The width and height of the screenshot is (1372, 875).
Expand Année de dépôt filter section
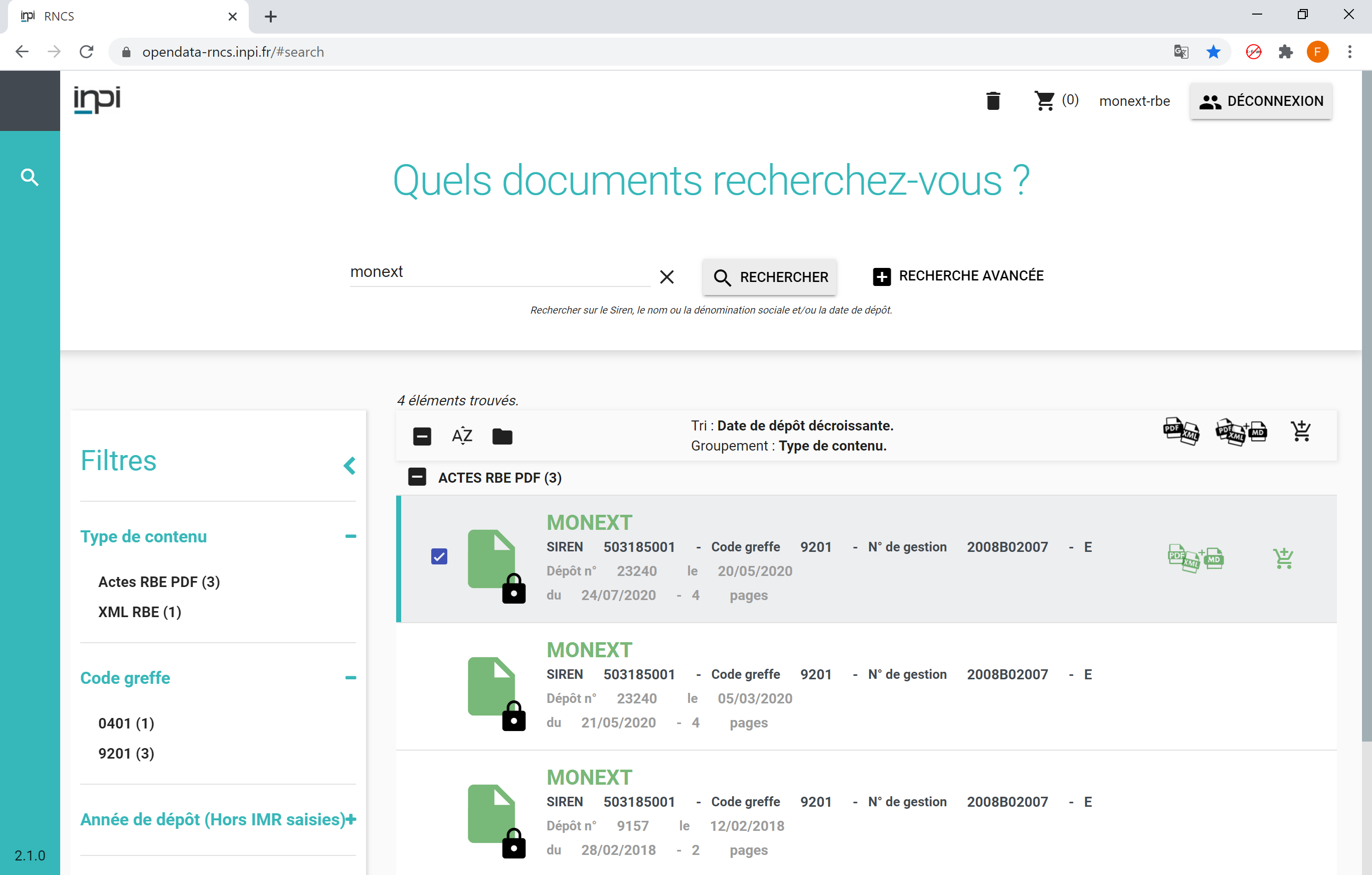(x=351, y=819)
